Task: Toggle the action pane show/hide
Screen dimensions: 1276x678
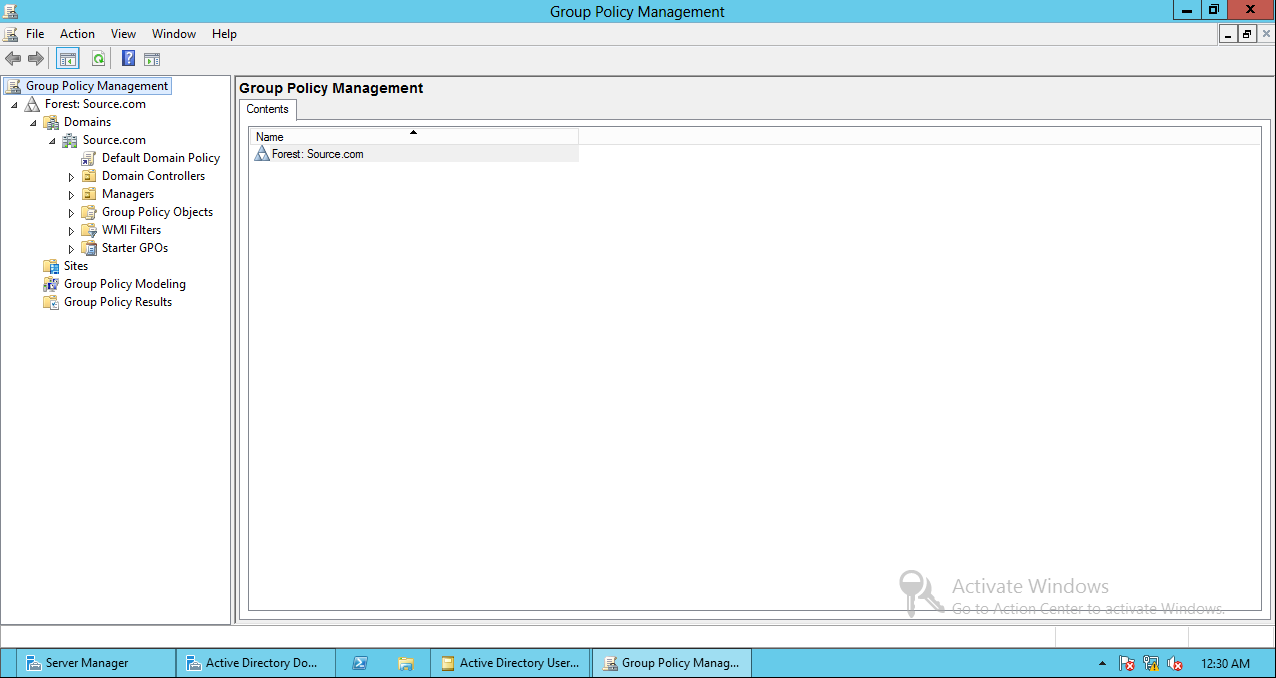Action: pyautogui.click(x=151, y=58)
